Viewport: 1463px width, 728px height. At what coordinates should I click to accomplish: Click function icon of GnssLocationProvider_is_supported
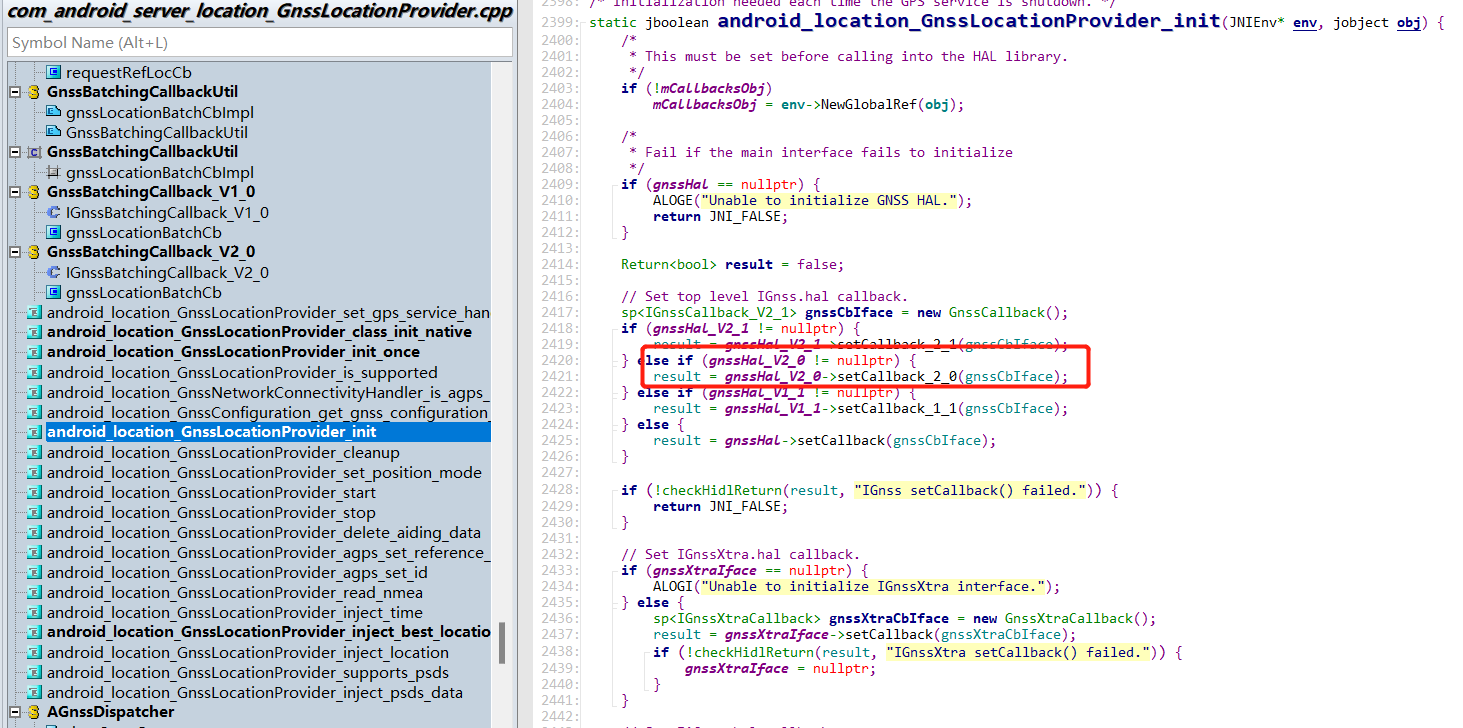[34, 372]
